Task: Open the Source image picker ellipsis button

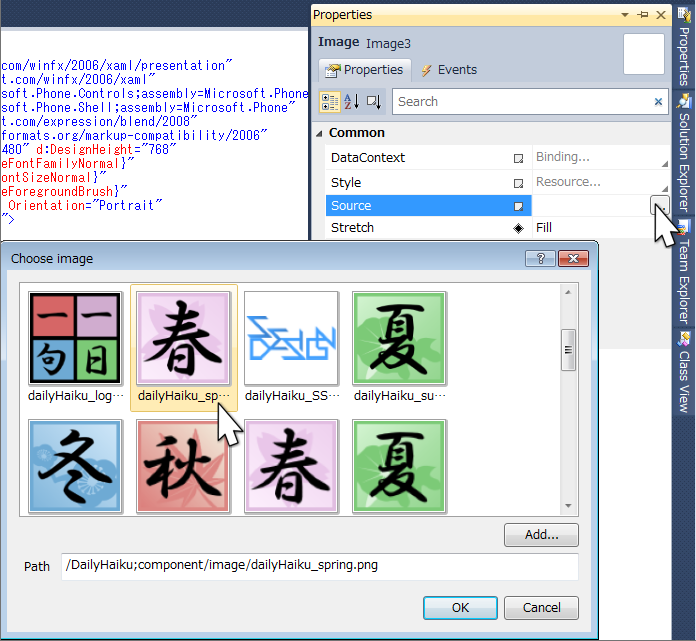Action: point(660,206)
